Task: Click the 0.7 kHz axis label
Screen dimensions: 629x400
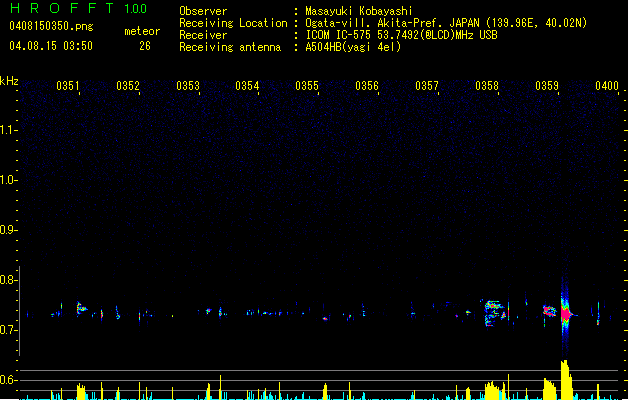Action: [x=9, y=330]
